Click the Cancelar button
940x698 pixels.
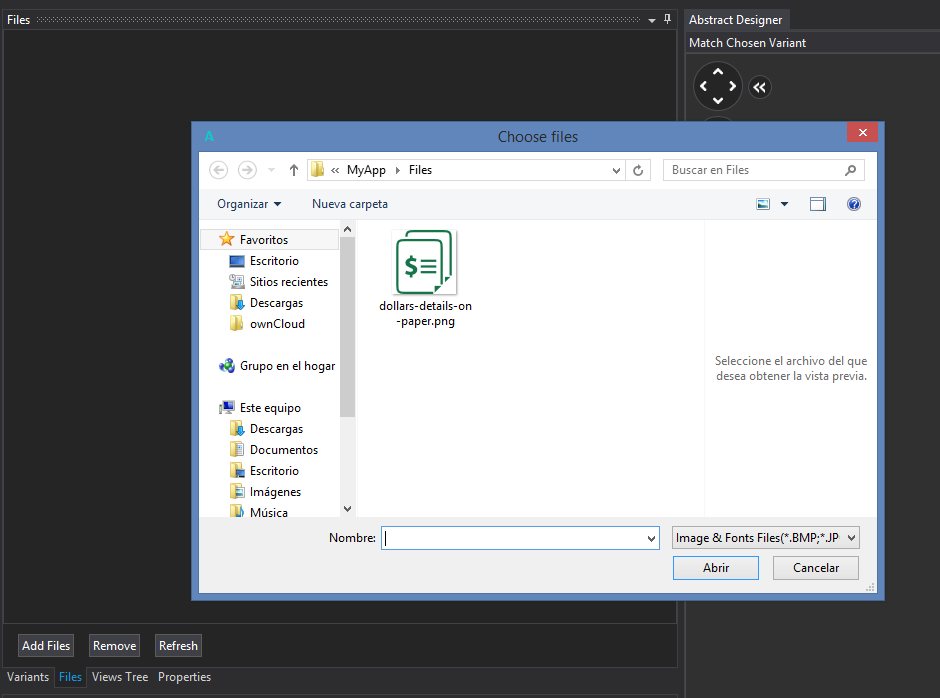[x=816, y=568]
